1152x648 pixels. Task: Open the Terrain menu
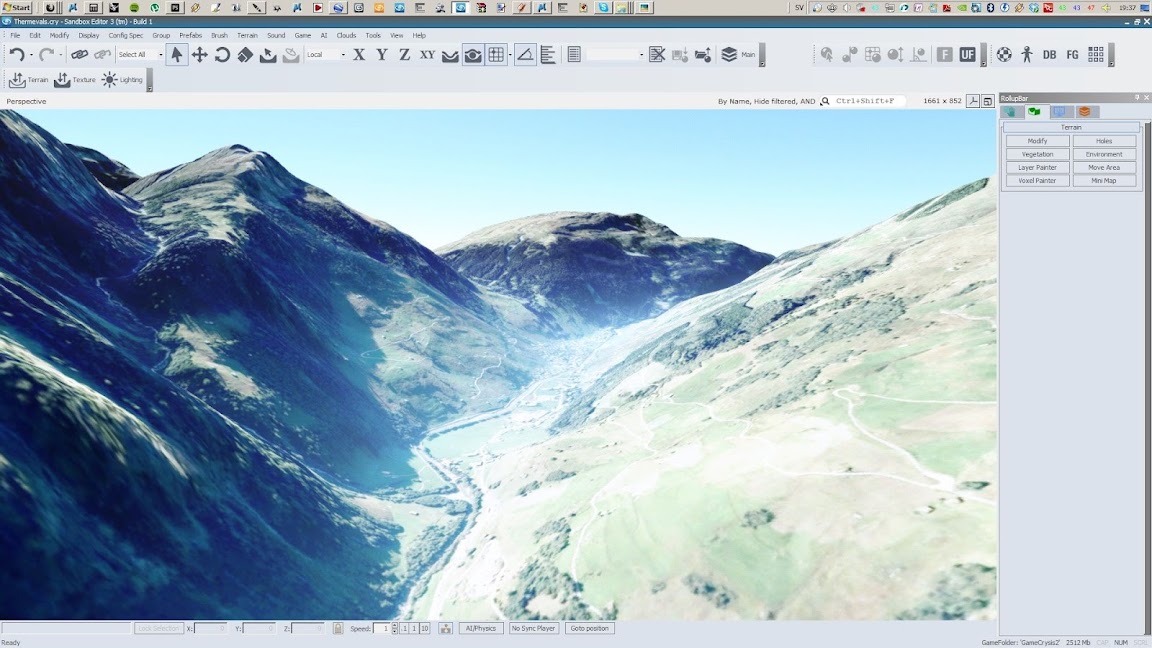[x=248, y=35]
